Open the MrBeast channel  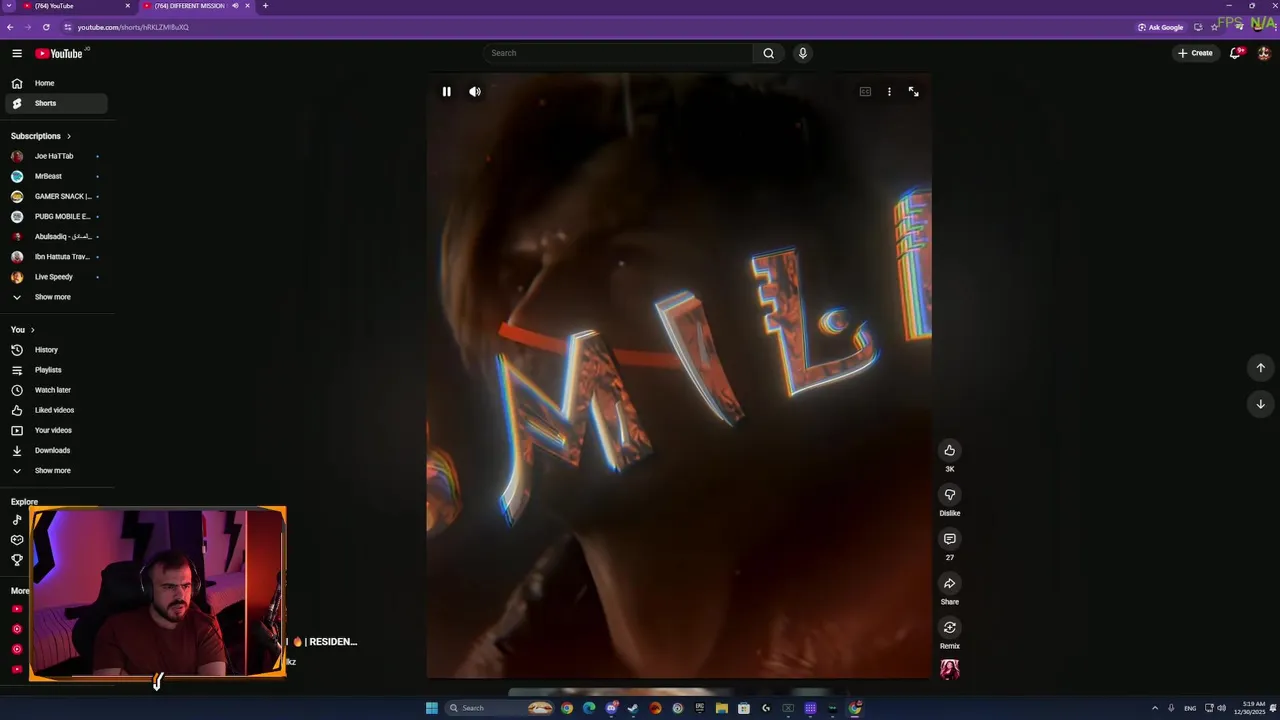click(56, 176)
